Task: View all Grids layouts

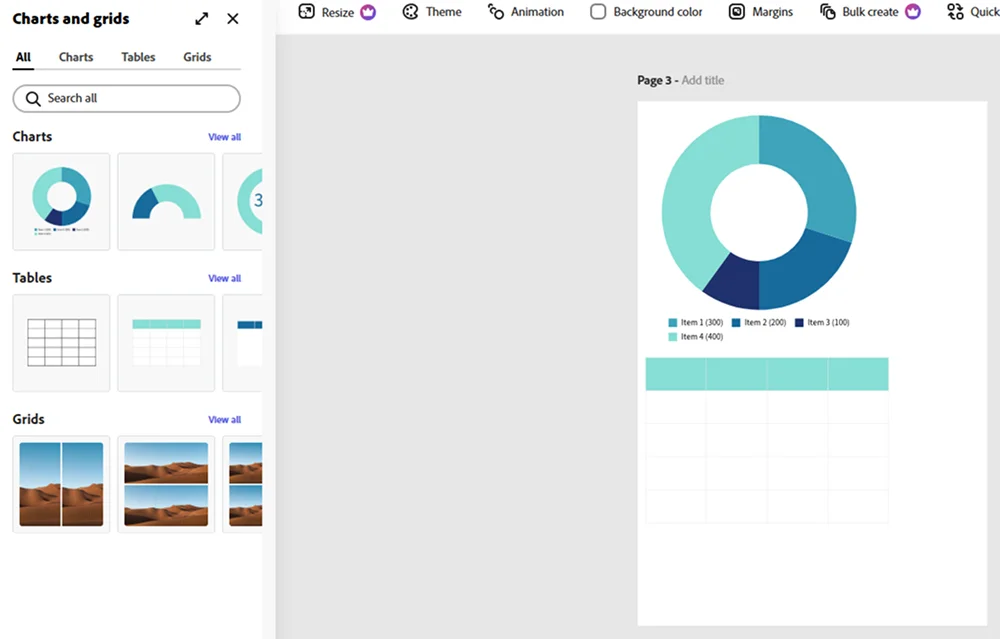Action: click(224, 420)
